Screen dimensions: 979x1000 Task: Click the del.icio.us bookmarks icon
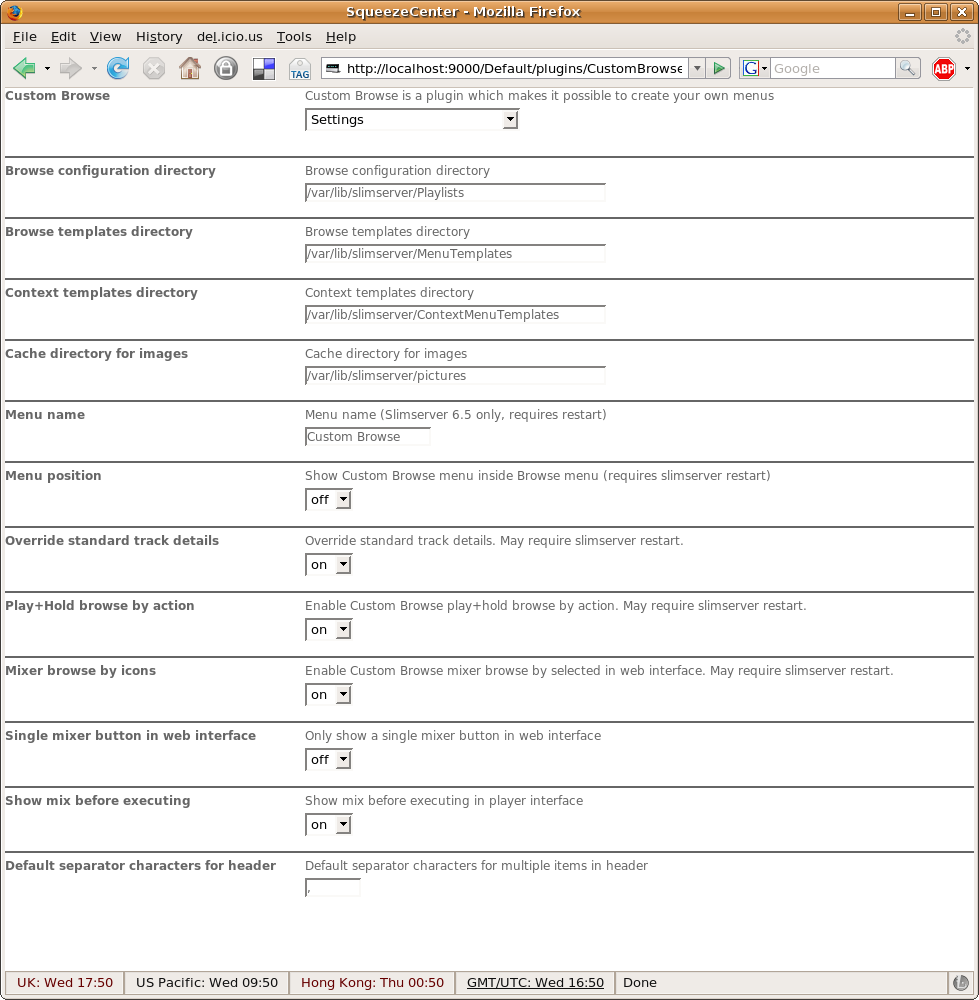263,68
